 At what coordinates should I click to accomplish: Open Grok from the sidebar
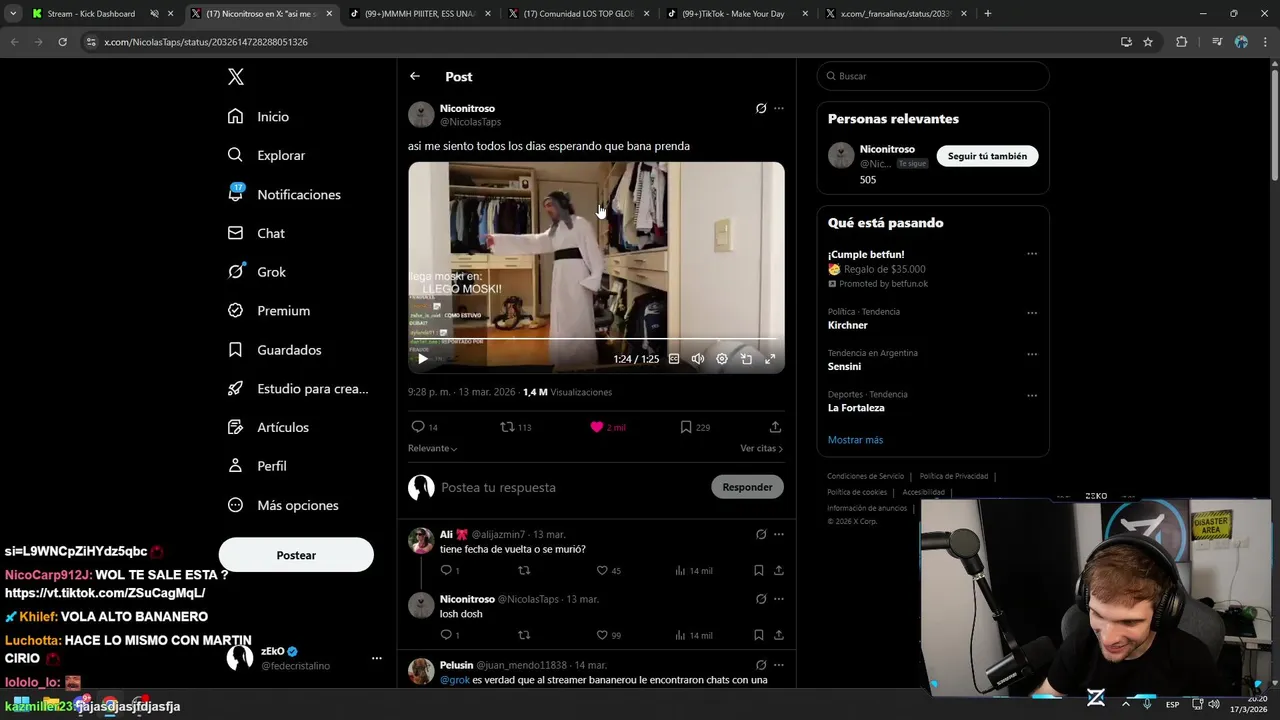[x=257, y=272]
